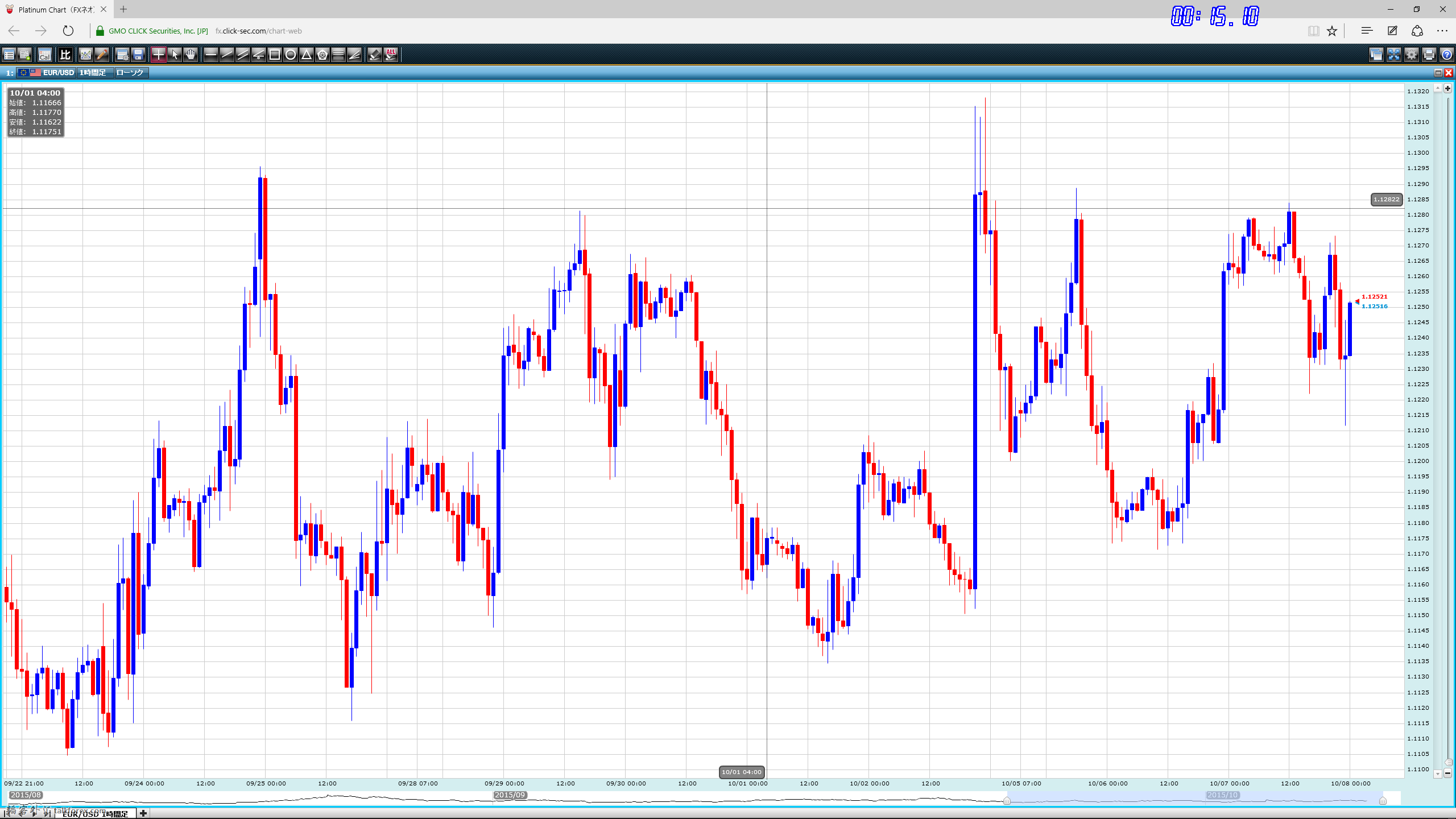The height and width of the screenshot is (819, 1456).
Task: Click the price scale scrollbar up arrow
Action: [1438, 88]
